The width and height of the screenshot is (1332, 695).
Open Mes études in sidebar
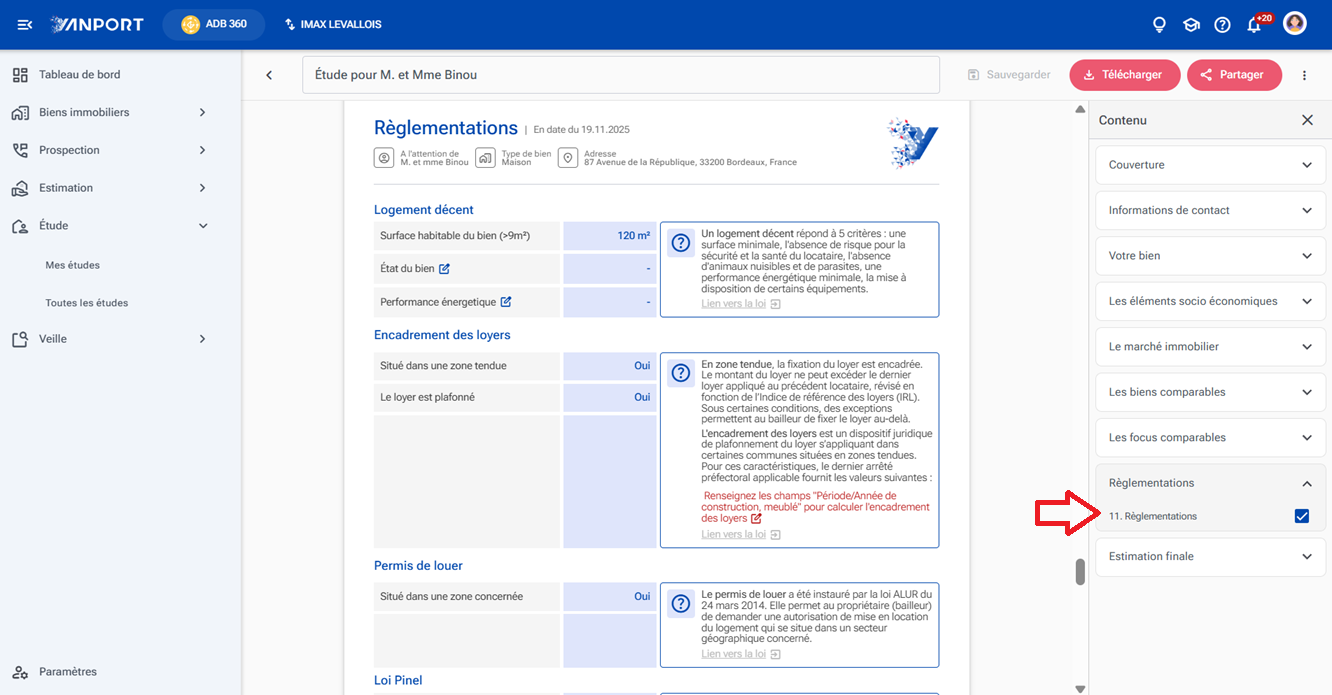tap(73, 265)
